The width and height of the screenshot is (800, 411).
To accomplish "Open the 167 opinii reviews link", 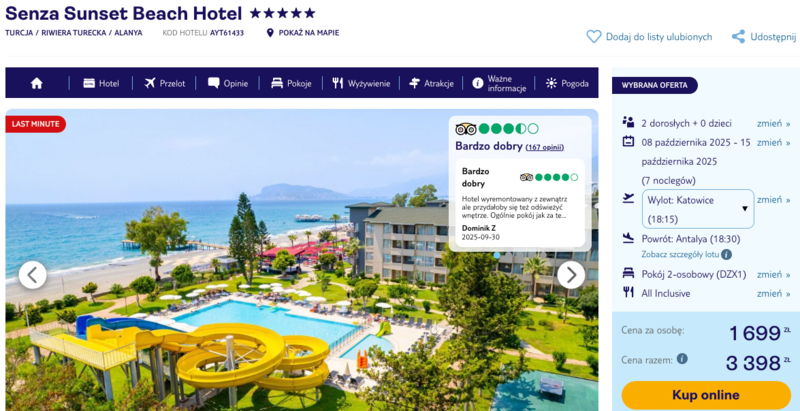I will pyautogui.click(x=545, y=147).
